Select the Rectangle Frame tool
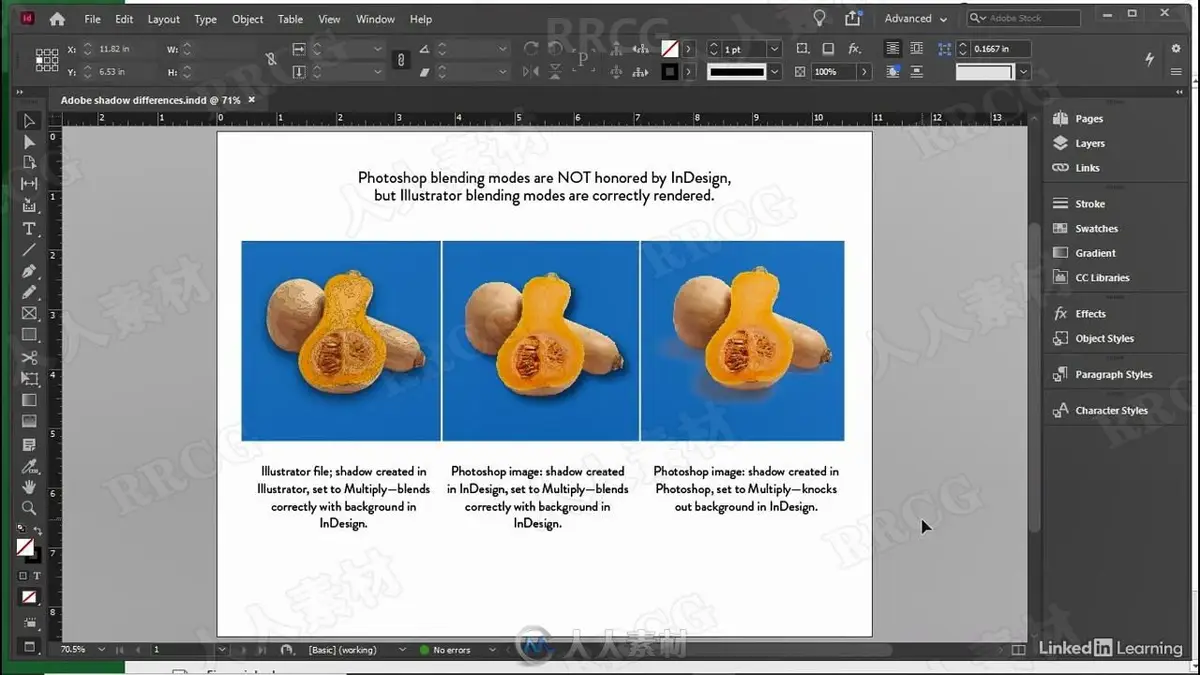Image resolution: width=1200 pixels, height=675 pixels. (x=29, y=313)
